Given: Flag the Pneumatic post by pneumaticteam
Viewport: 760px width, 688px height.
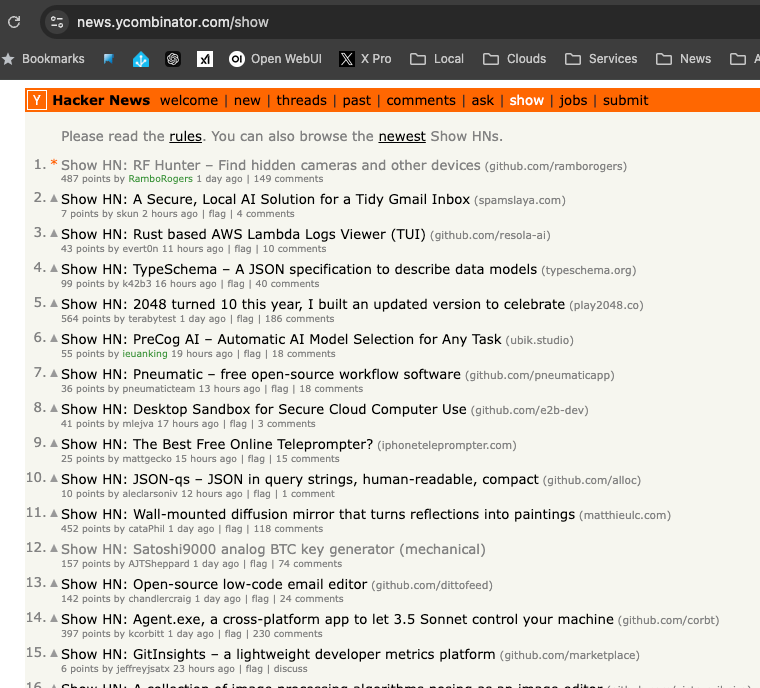Looking at the screenshot, I should tap(279, 388).
